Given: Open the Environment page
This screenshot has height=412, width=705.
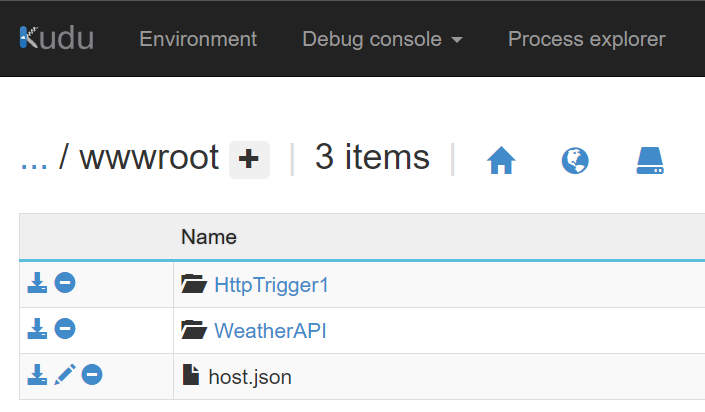Looking at the screenshot, I should (x=198, y=39).
